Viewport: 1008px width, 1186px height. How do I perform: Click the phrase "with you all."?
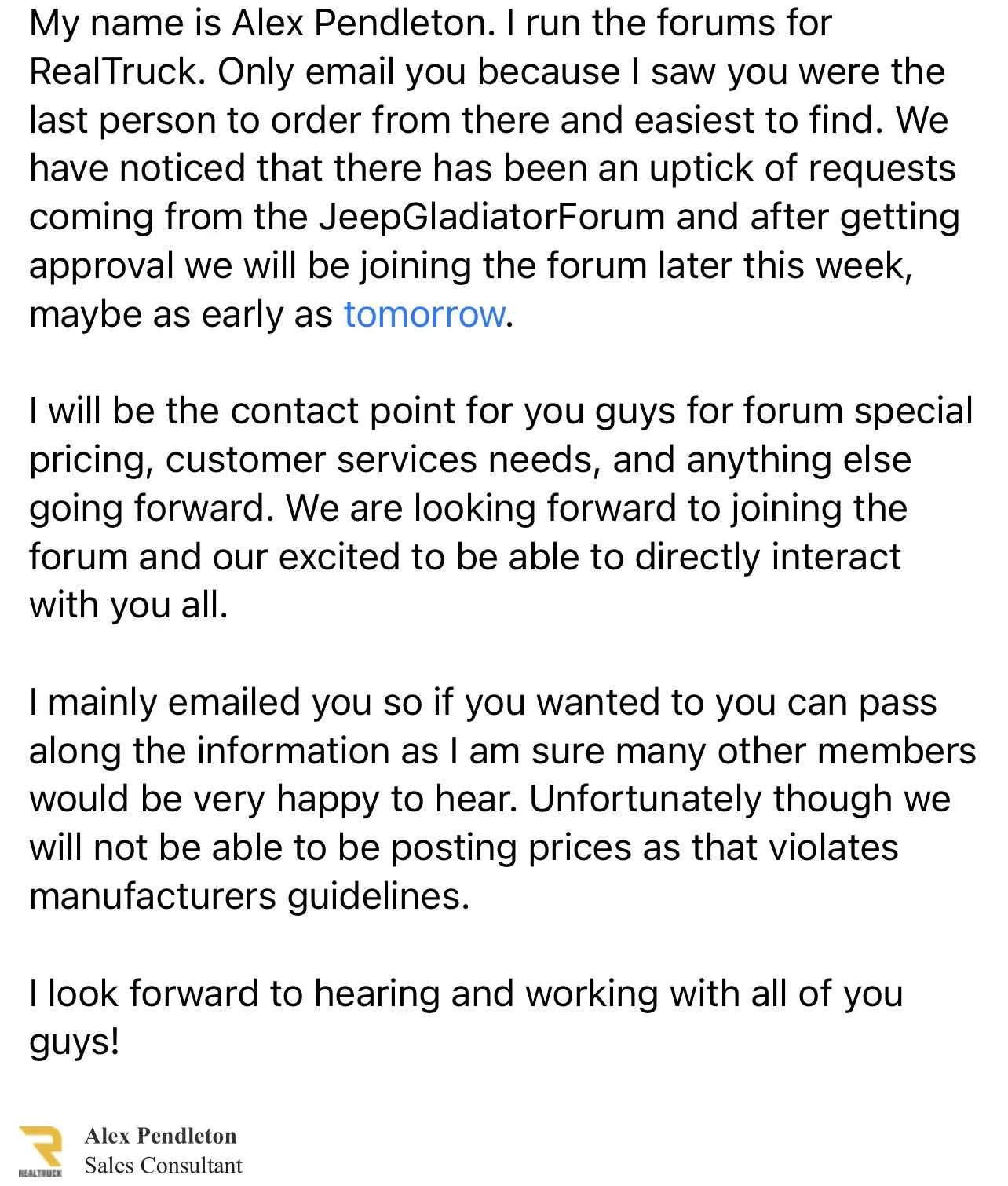129,606
